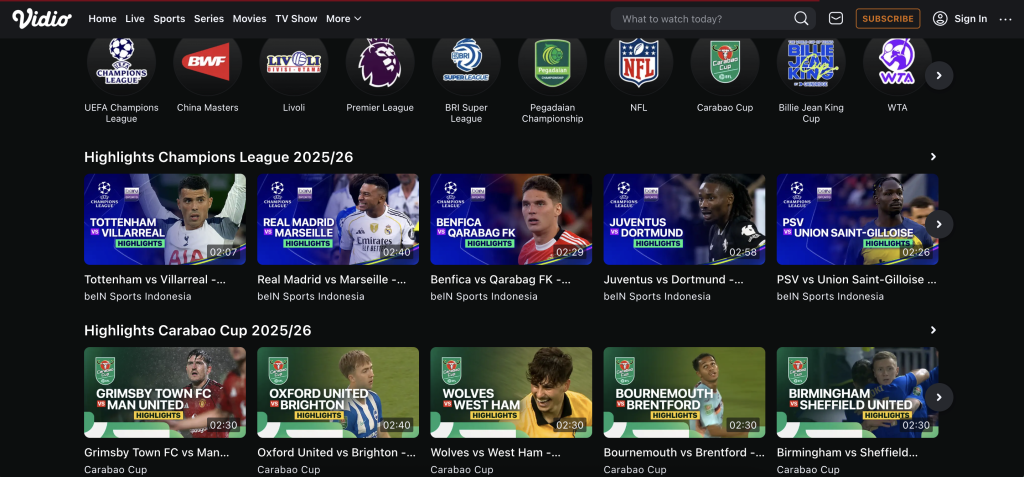Screen dimensions: 1024x477
Task: Click the SUBSCRIBE button
Action: [x=888, y=18]
